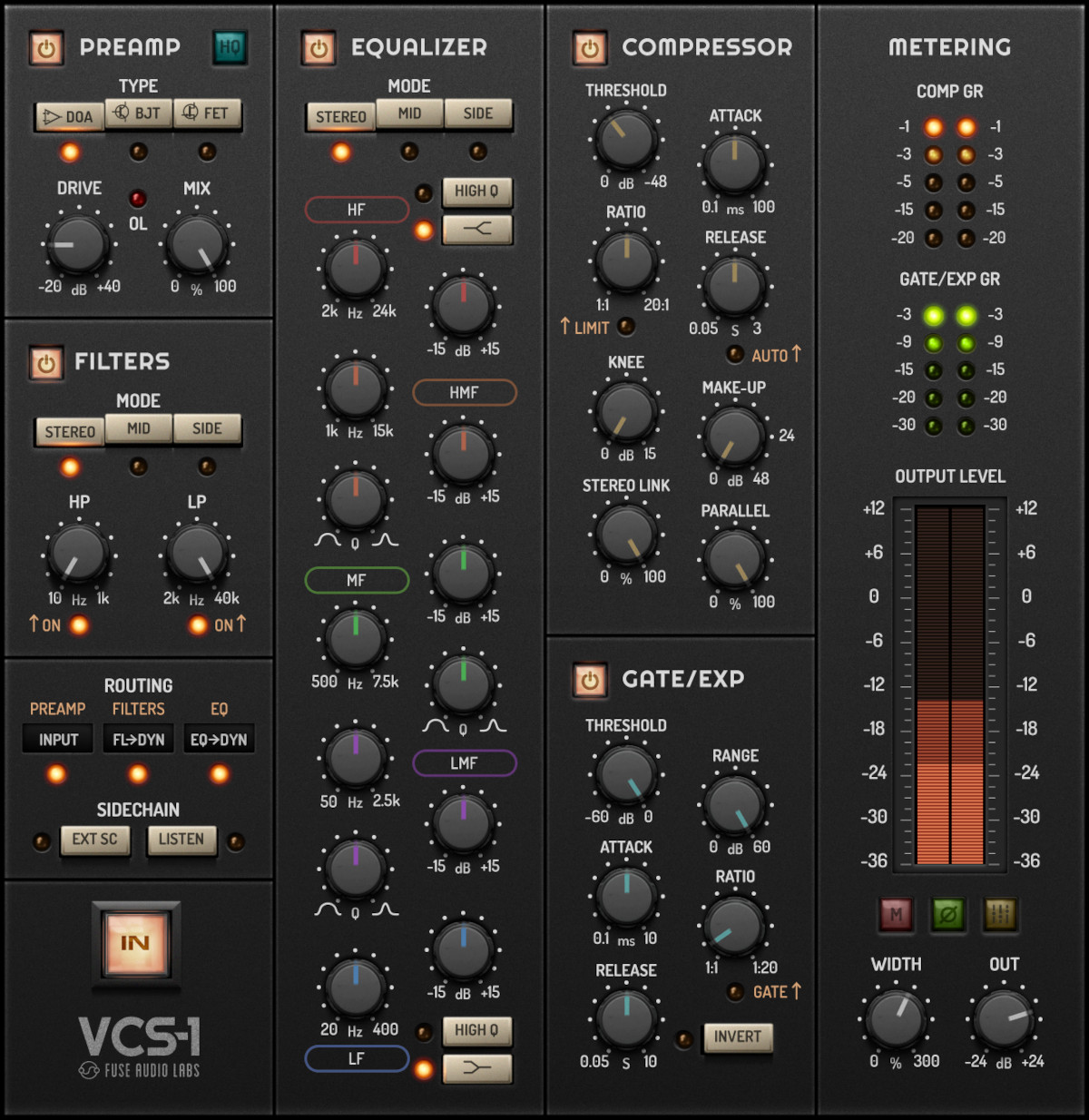This screenshot has height=1120, width=1089.
Task: Set Filters mode to Stereo
Action: coord(70,431)
